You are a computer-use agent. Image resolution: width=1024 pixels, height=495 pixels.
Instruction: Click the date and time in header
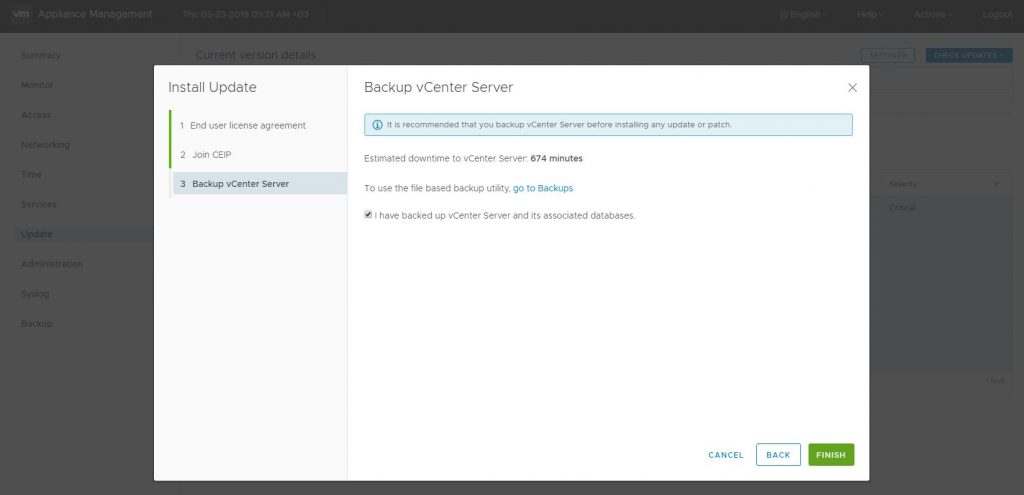246,14
